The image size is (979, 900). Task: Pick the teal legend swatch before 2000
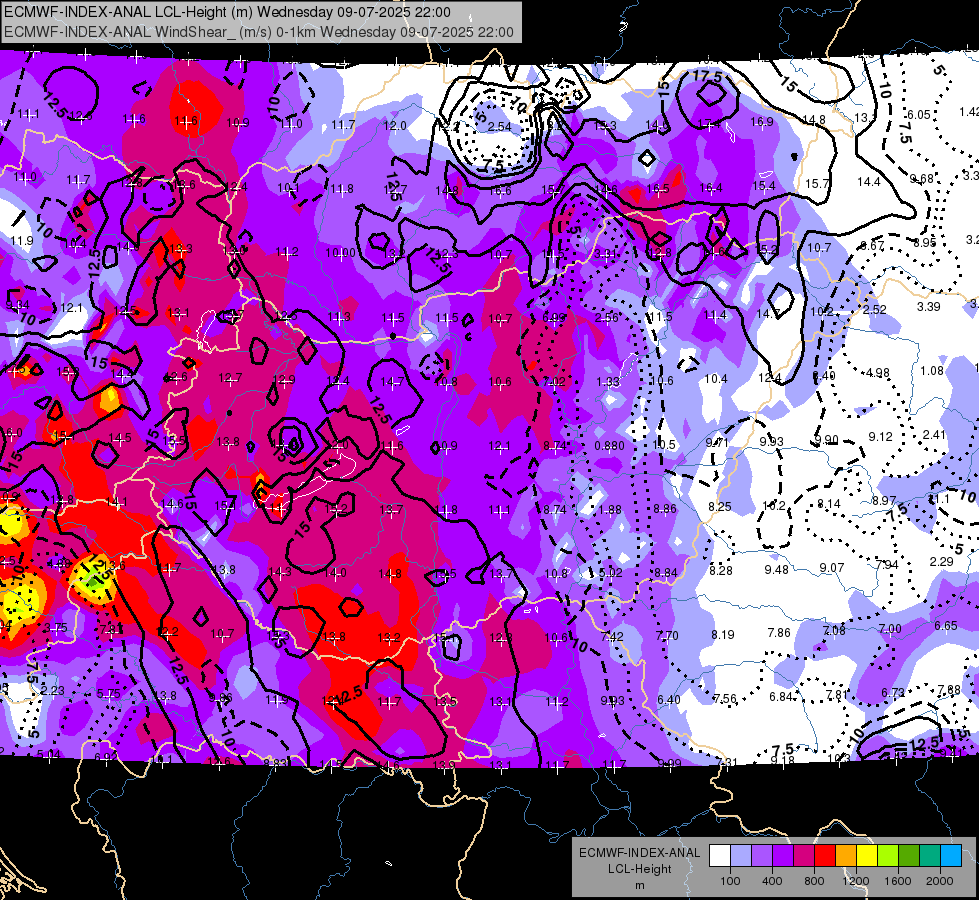coord(930,856)
